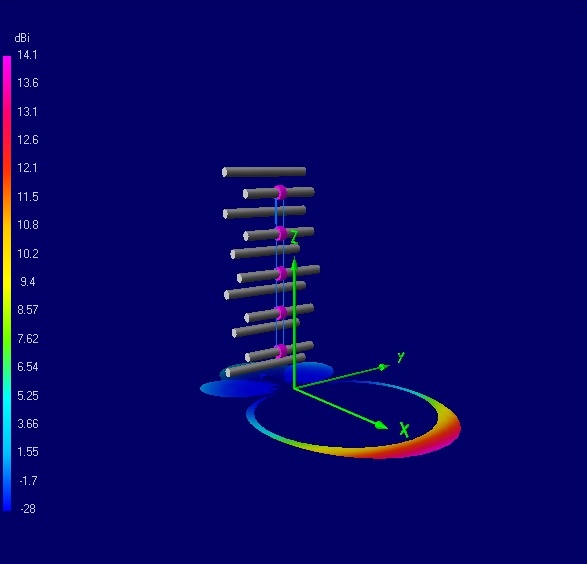Click the second magenta feed source marker
The width and height of the screenshot is (587, 564).
click(281, 234)
